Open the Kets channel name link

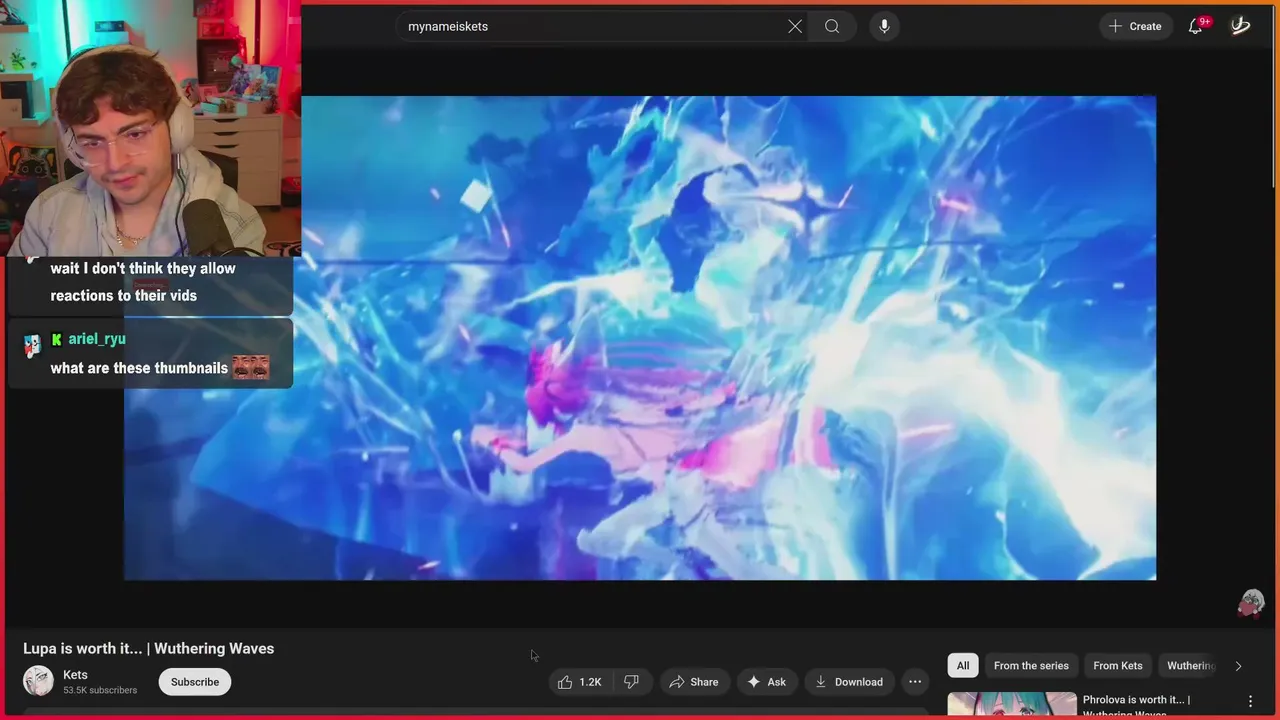(x=75, y=675)
